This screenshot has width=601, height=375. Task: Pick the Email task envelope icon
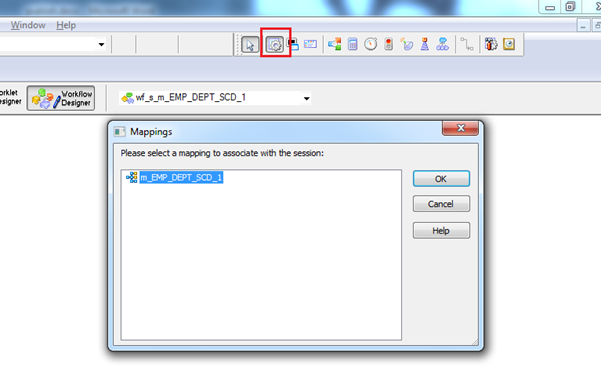[310, 44]
